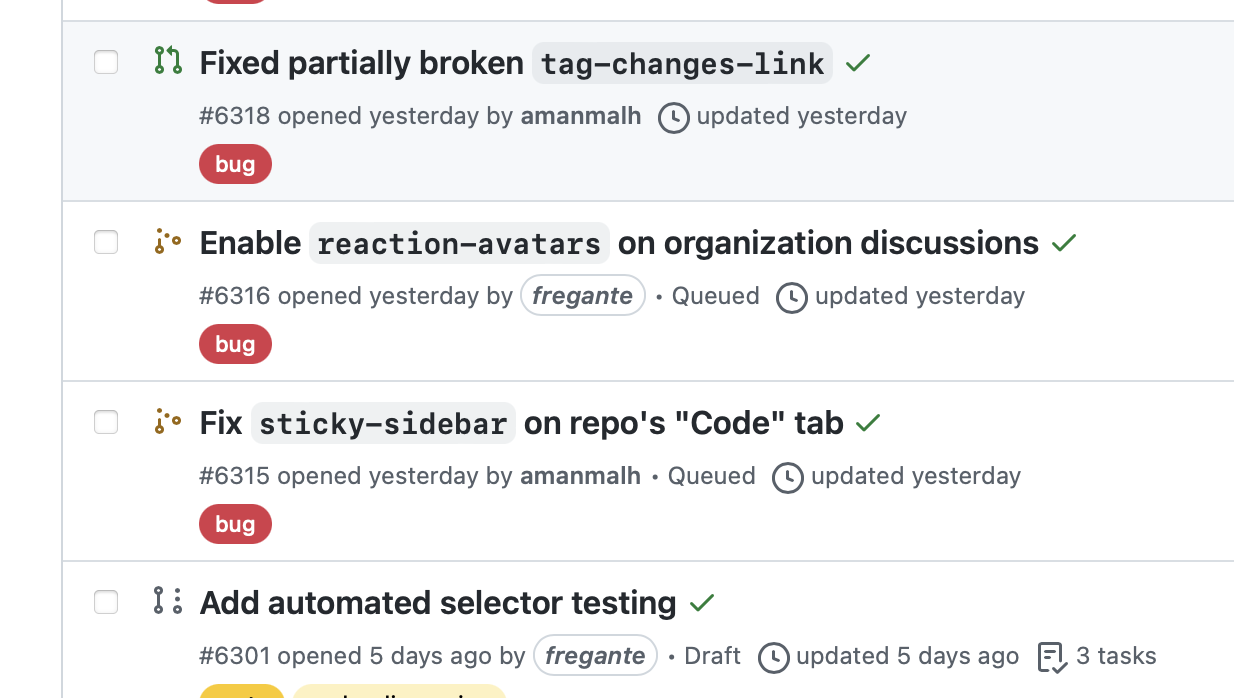Select the bug label under the tag-changes-link PR
This screenshot has width=1234, height=698.
point(235,163)
